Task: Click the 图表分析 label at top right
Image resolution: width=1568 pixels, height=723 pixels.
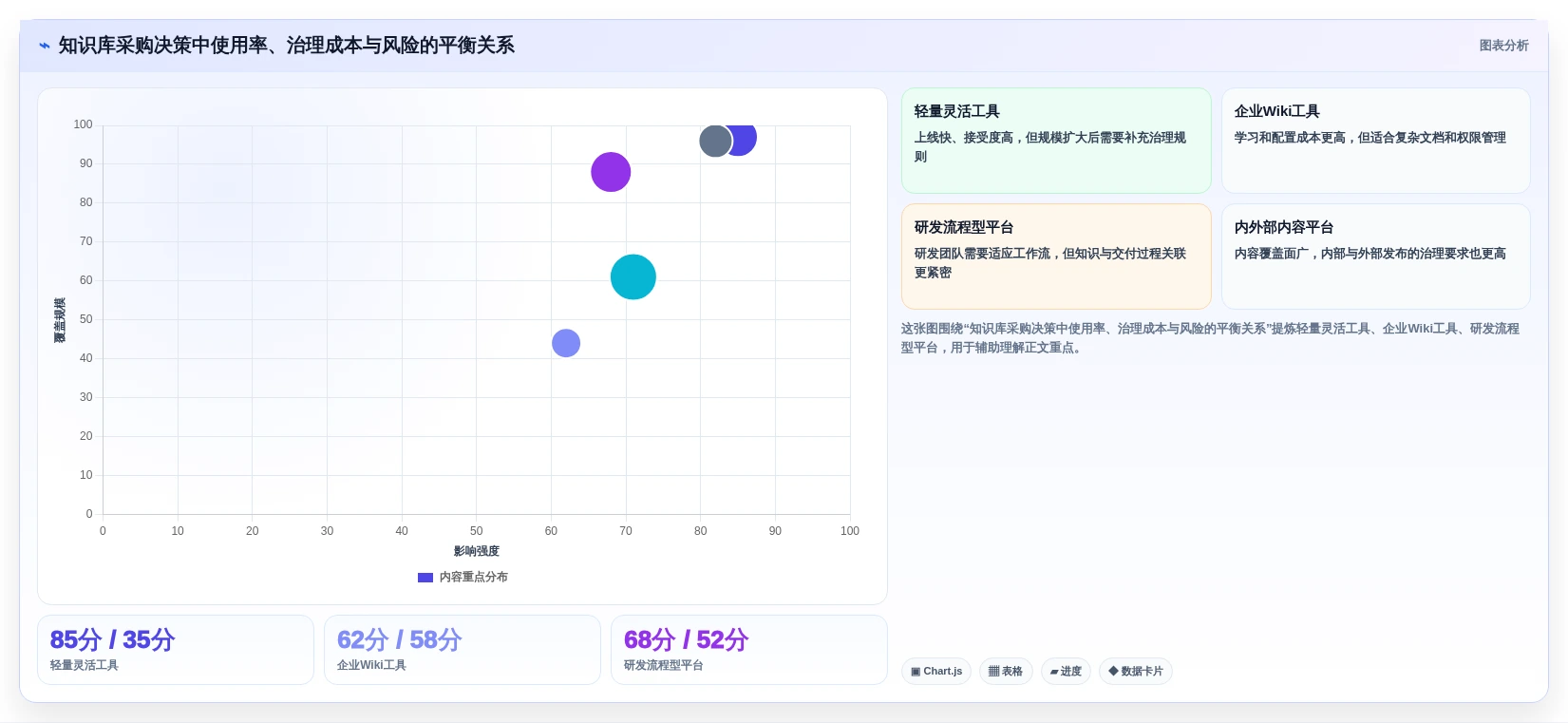Action: (1503, 46)
